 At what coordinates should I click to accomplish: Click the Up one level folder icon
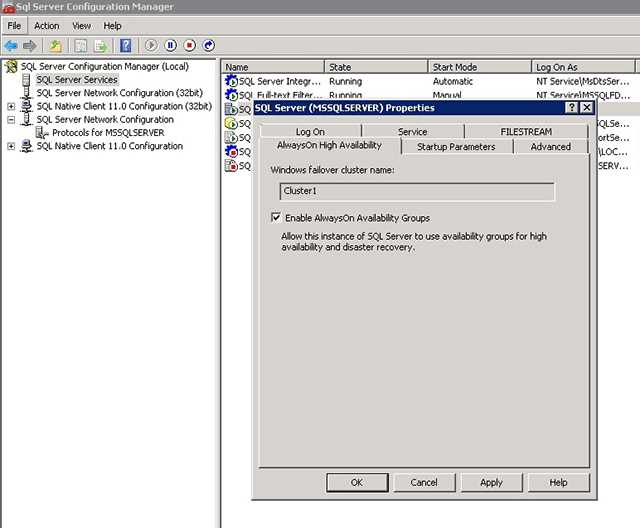pyautogui.click(x=56, y=46)
